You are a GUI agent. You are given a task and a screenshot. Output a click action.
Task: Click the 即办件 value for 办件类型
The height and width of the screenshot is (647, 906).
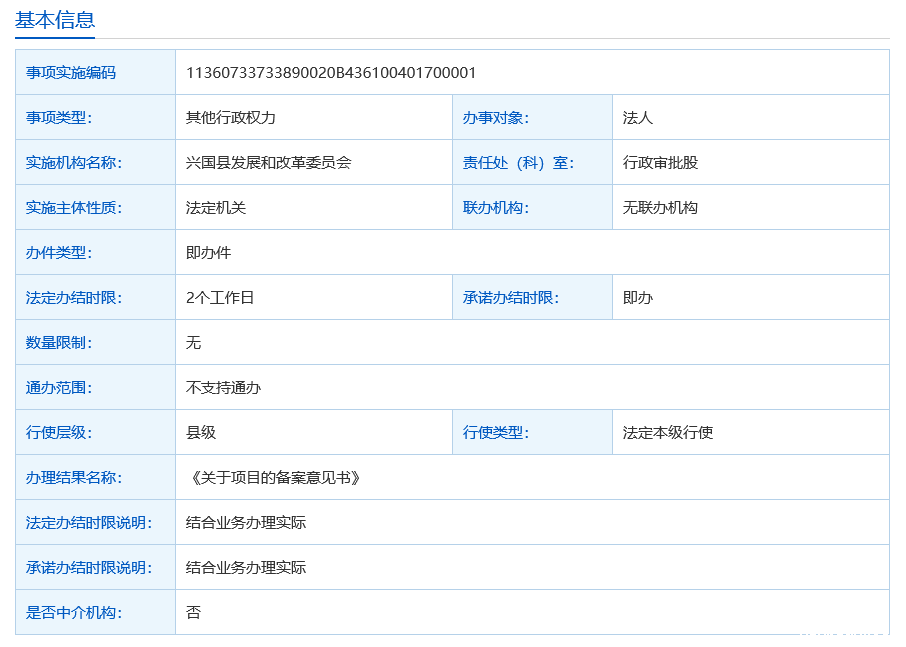tap(209, 253)
